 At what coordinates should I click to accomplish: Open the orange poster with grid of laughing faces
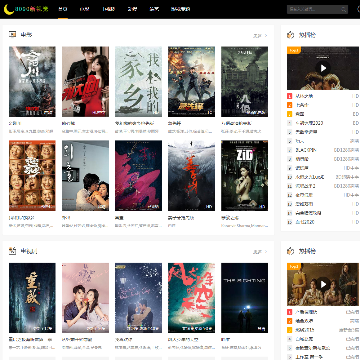click(x=32, y=175)
